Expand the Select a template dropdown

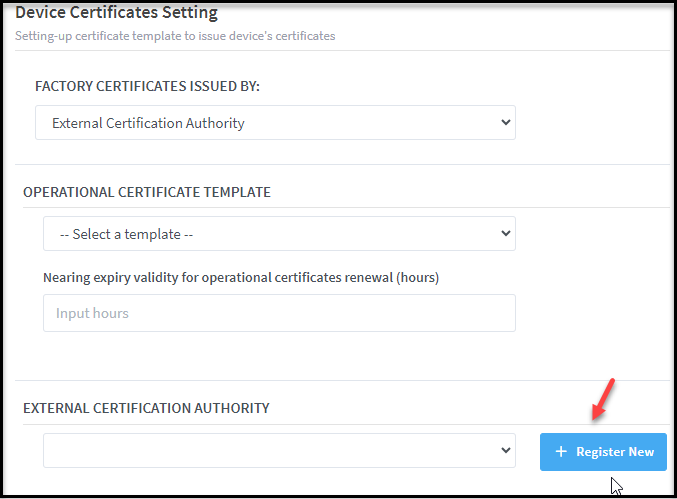278,234
